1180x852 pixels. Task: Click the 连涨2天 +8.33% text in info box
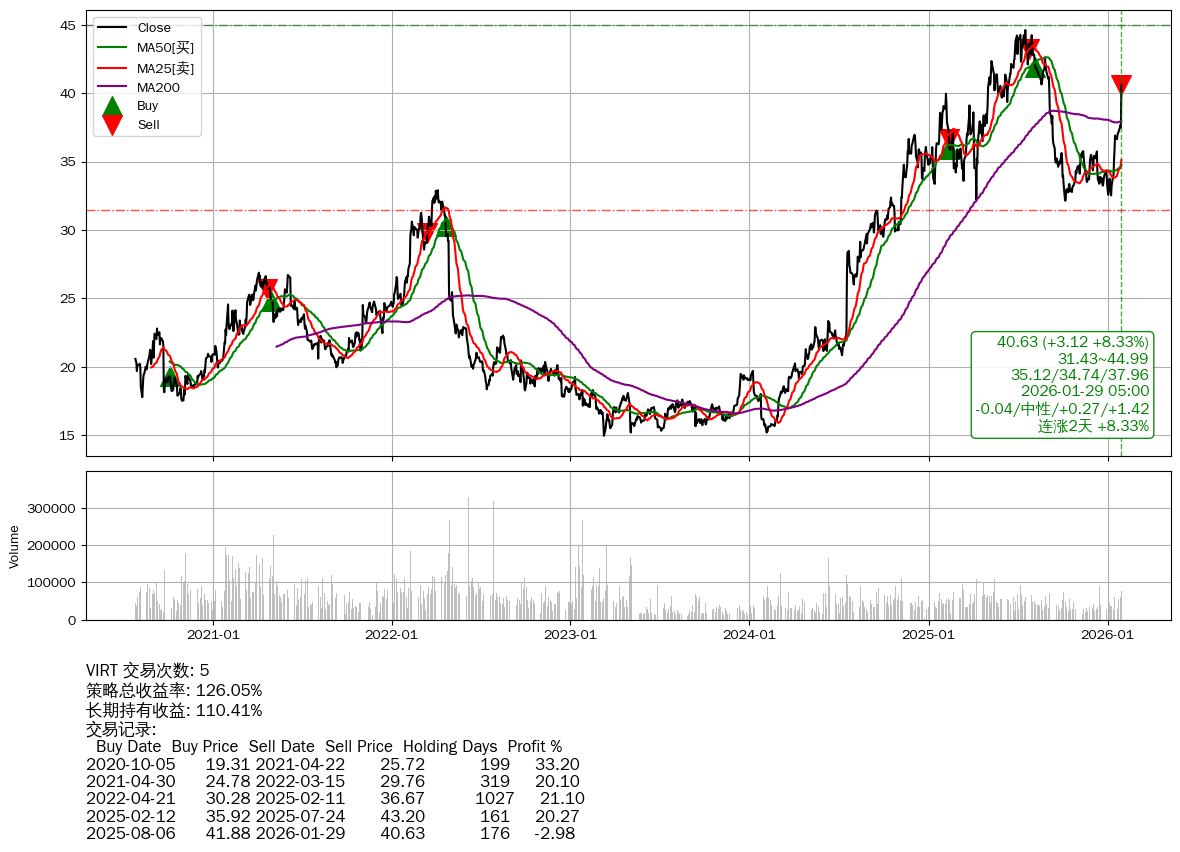tap(1093, 426)
